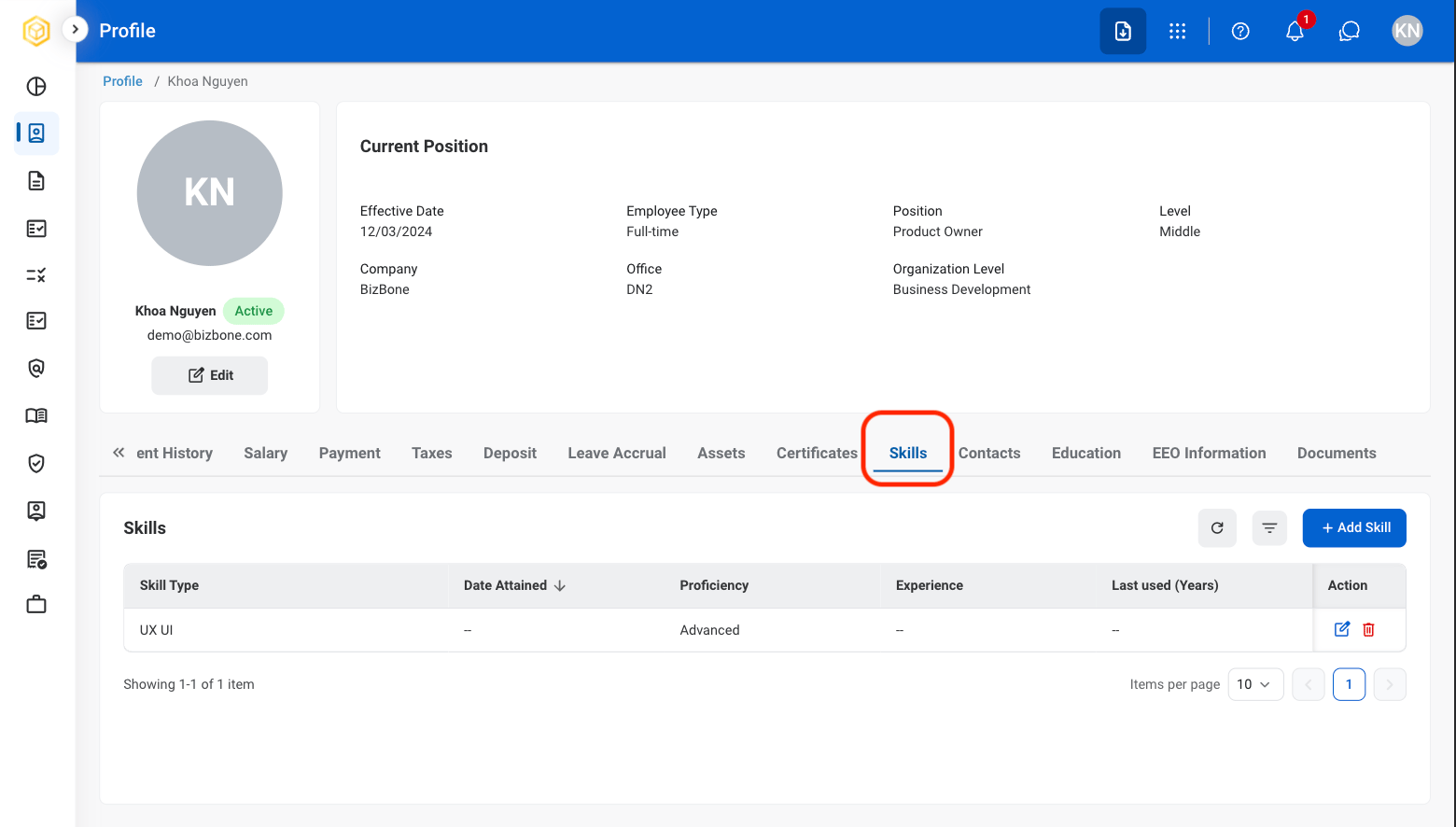Switch to the Documents tab
The image size is (1456, 827).
(1337, 453)
